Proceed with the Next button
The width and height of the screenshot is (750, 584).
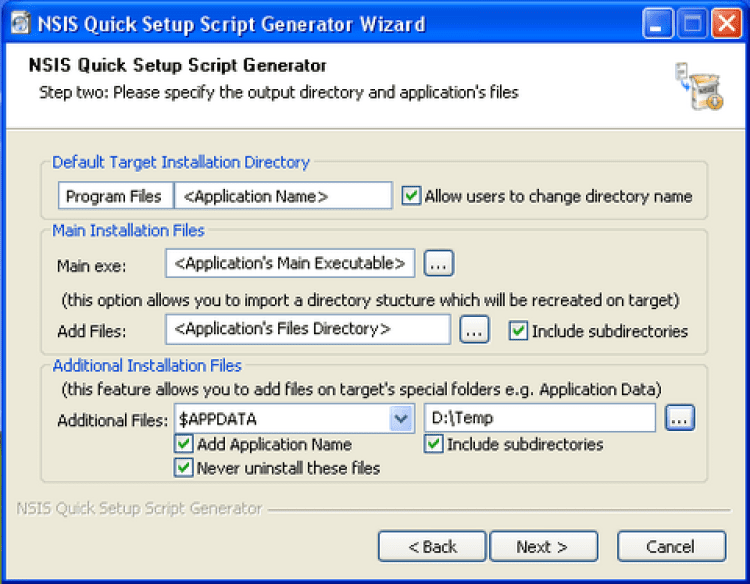(543, 546)
